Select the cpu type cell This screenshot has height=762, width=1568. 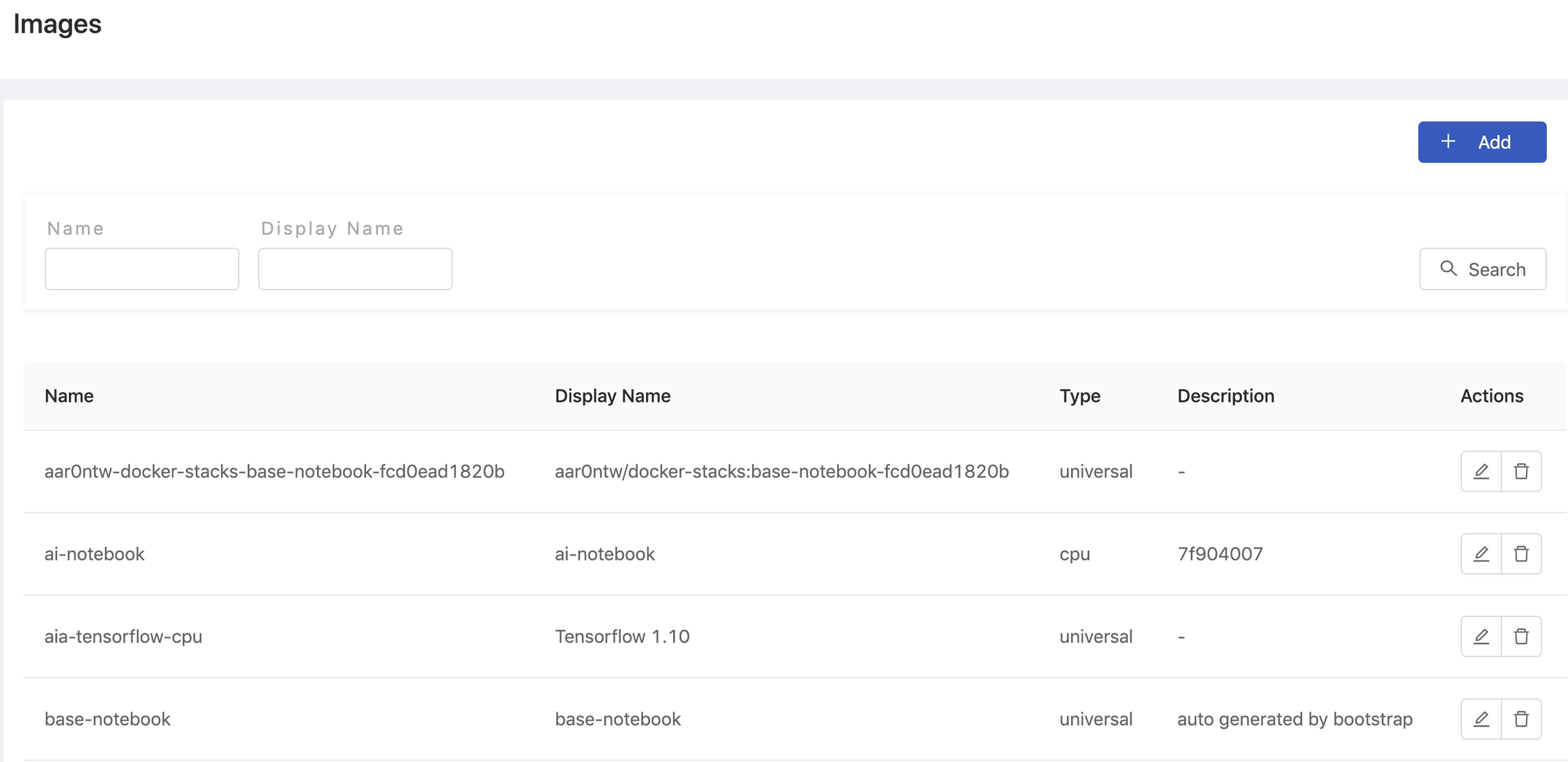[1075, 554]
